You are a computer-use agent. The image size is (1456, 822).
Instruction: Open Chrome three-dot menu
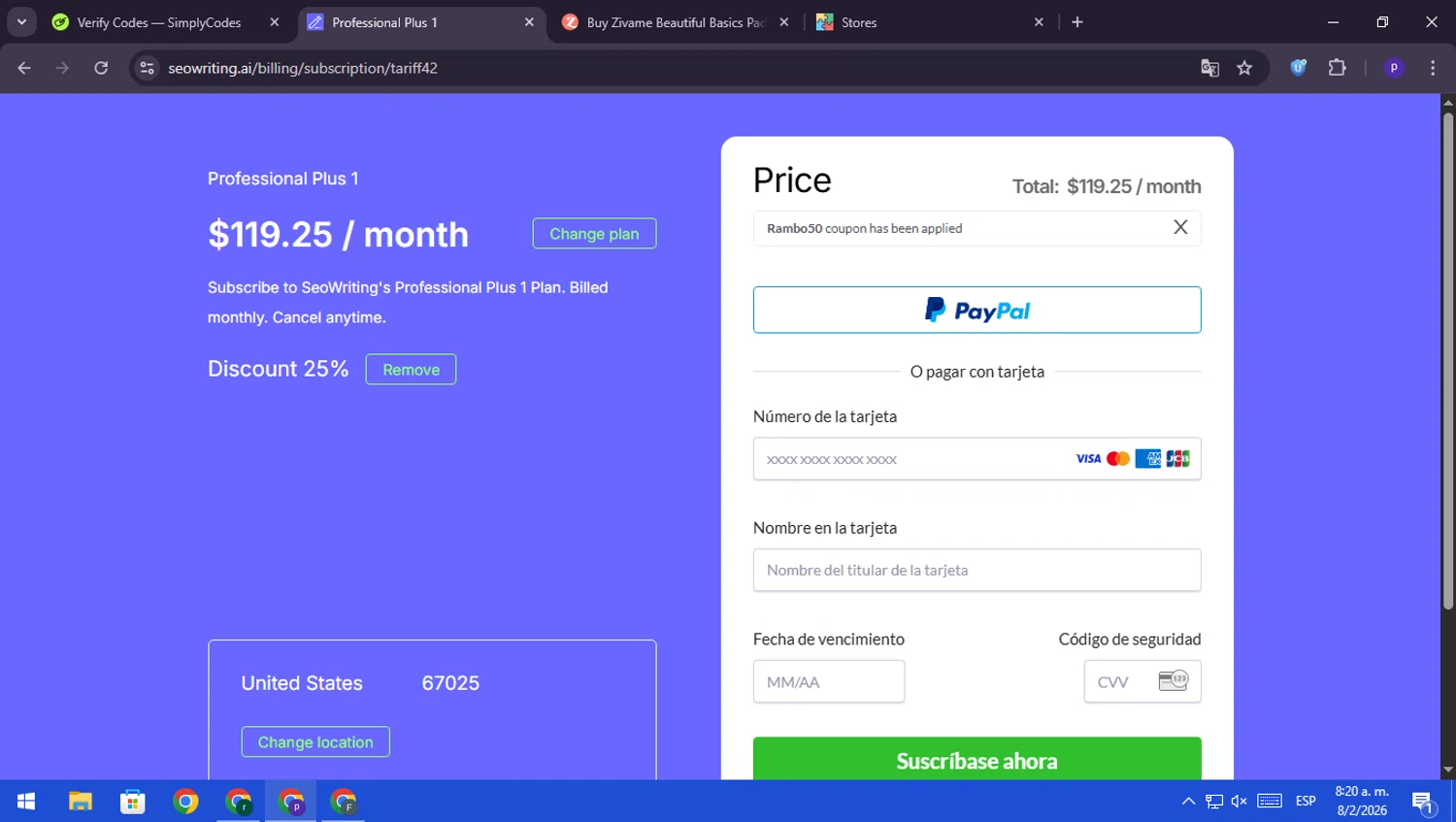(1433, 68)
